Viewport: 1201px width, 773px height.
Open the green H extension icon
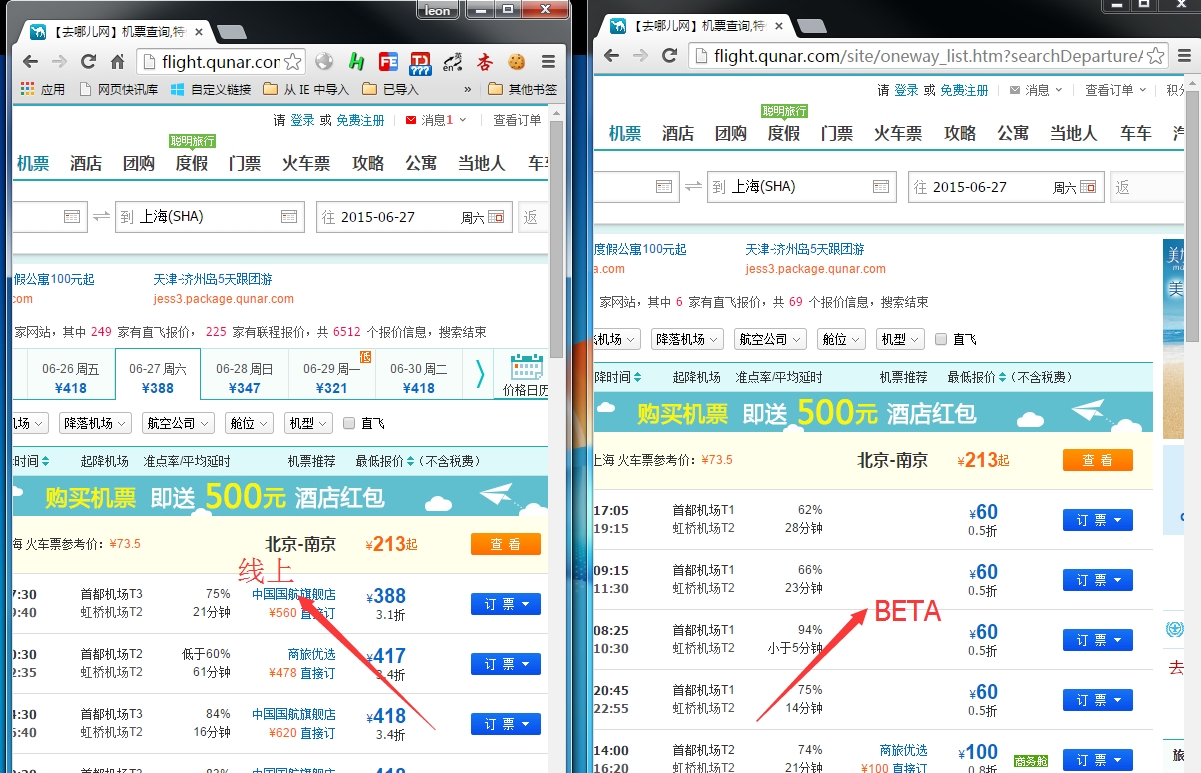point(356,62)
